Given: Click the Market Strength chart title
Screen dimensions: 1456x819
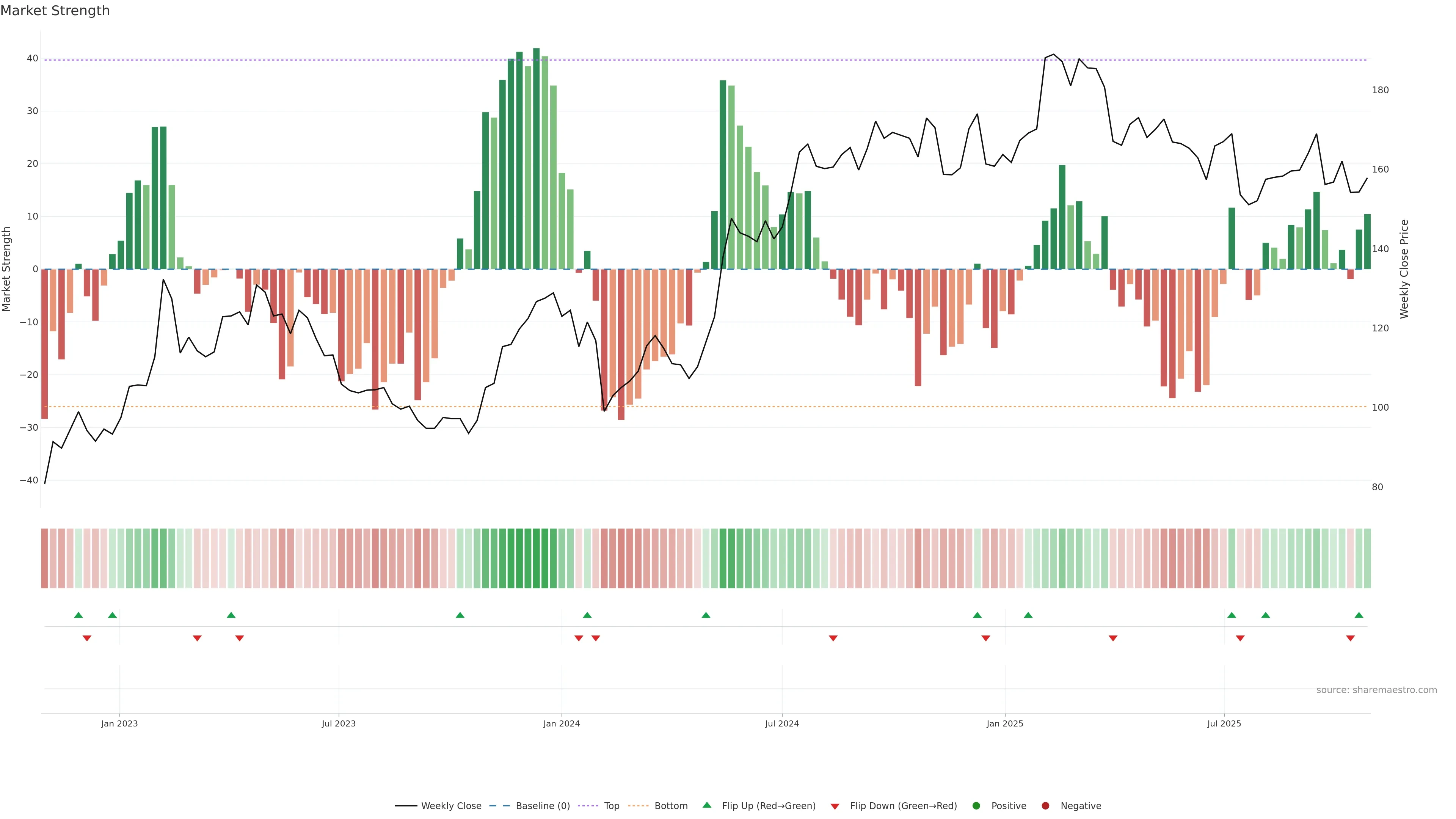Looking at the screenshot, I should pyautogui.click(x=55, y=11).
